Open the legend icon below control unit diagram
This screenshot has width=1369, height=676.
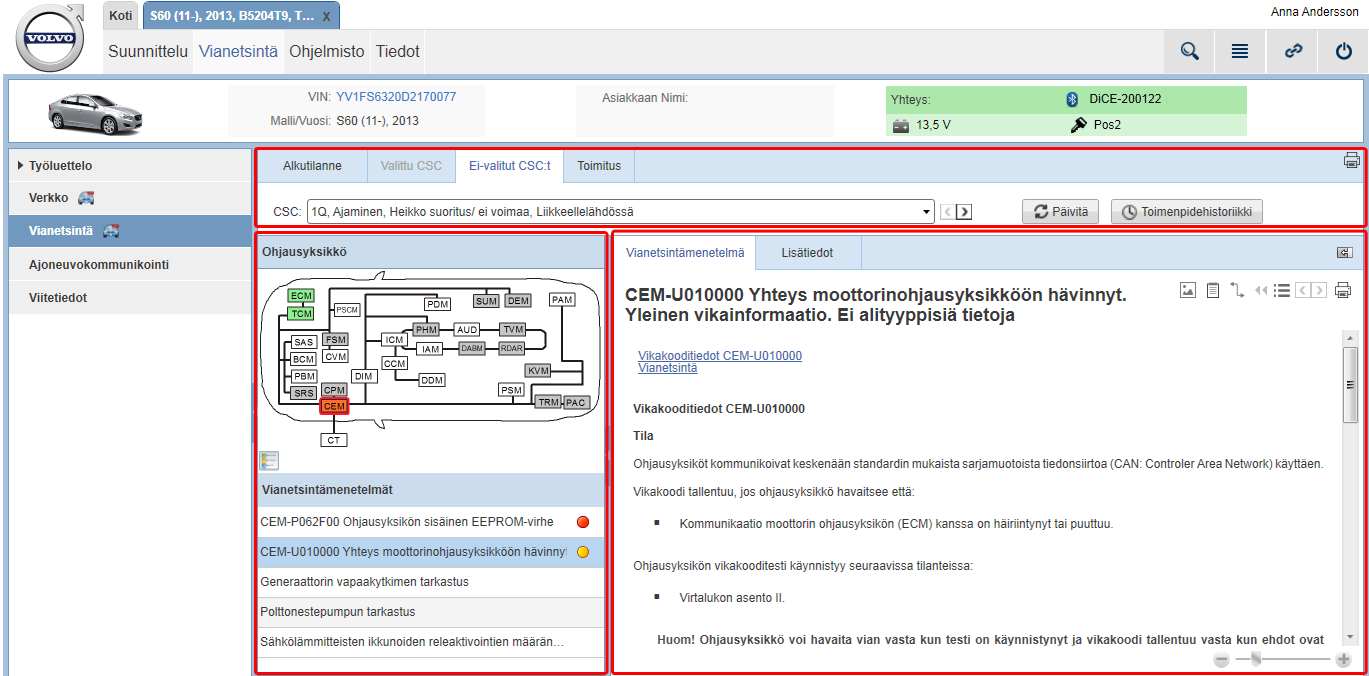pos(269,461)
